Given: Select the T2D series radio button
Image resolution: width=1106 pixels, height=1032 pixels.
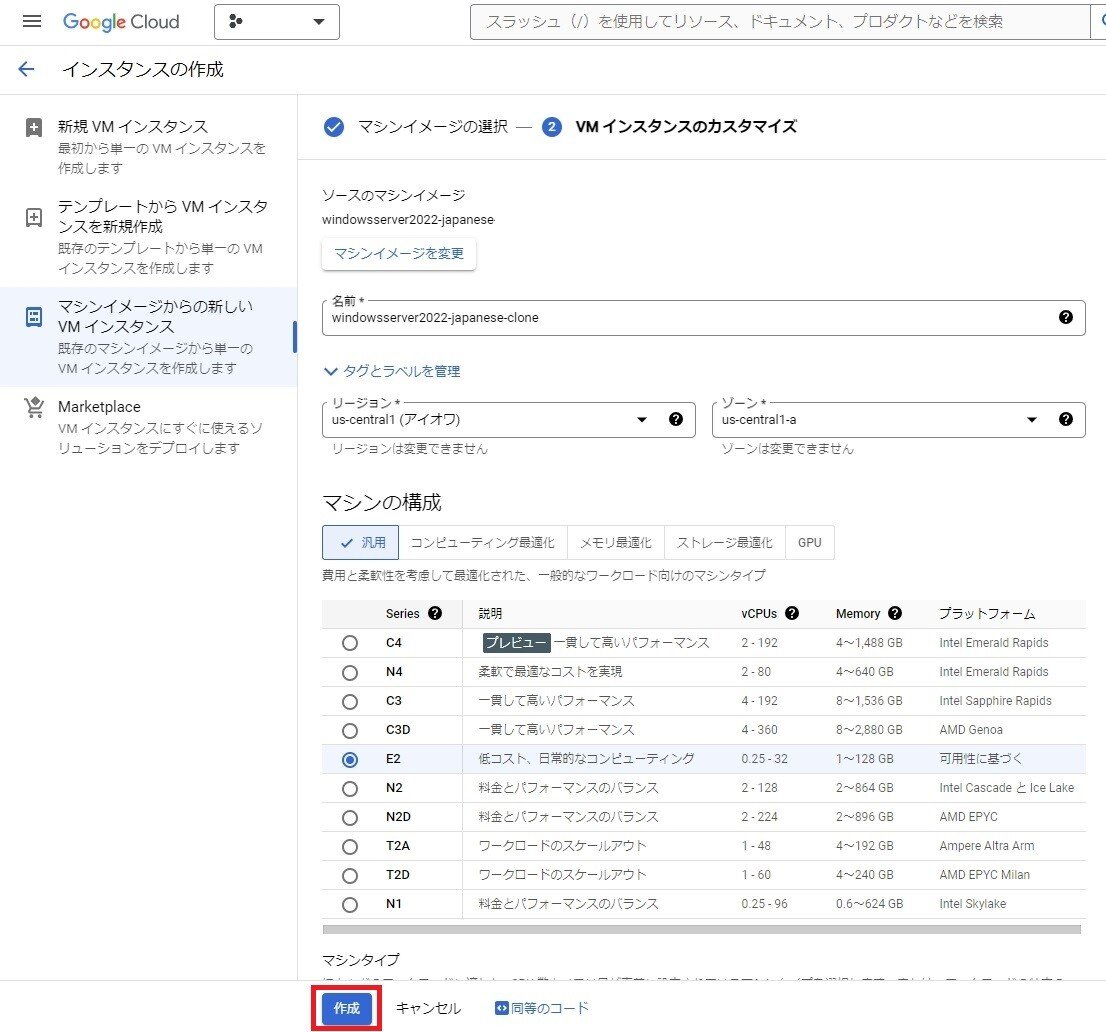Looking at the screenshot, I should coord(350,875).
